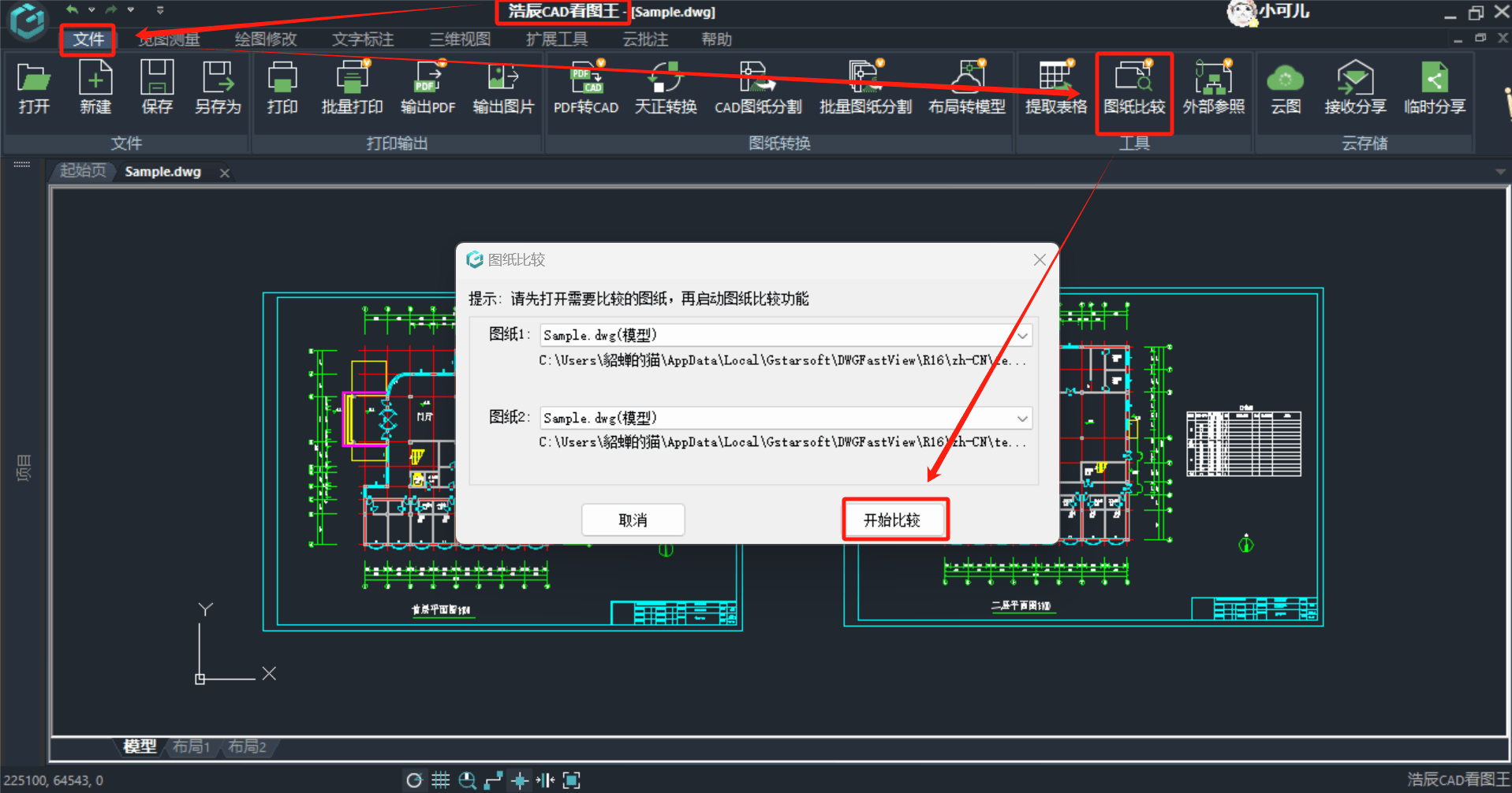Enable orbit mode from status bar
Viewport: 1512px width, 793px height.
415,780
